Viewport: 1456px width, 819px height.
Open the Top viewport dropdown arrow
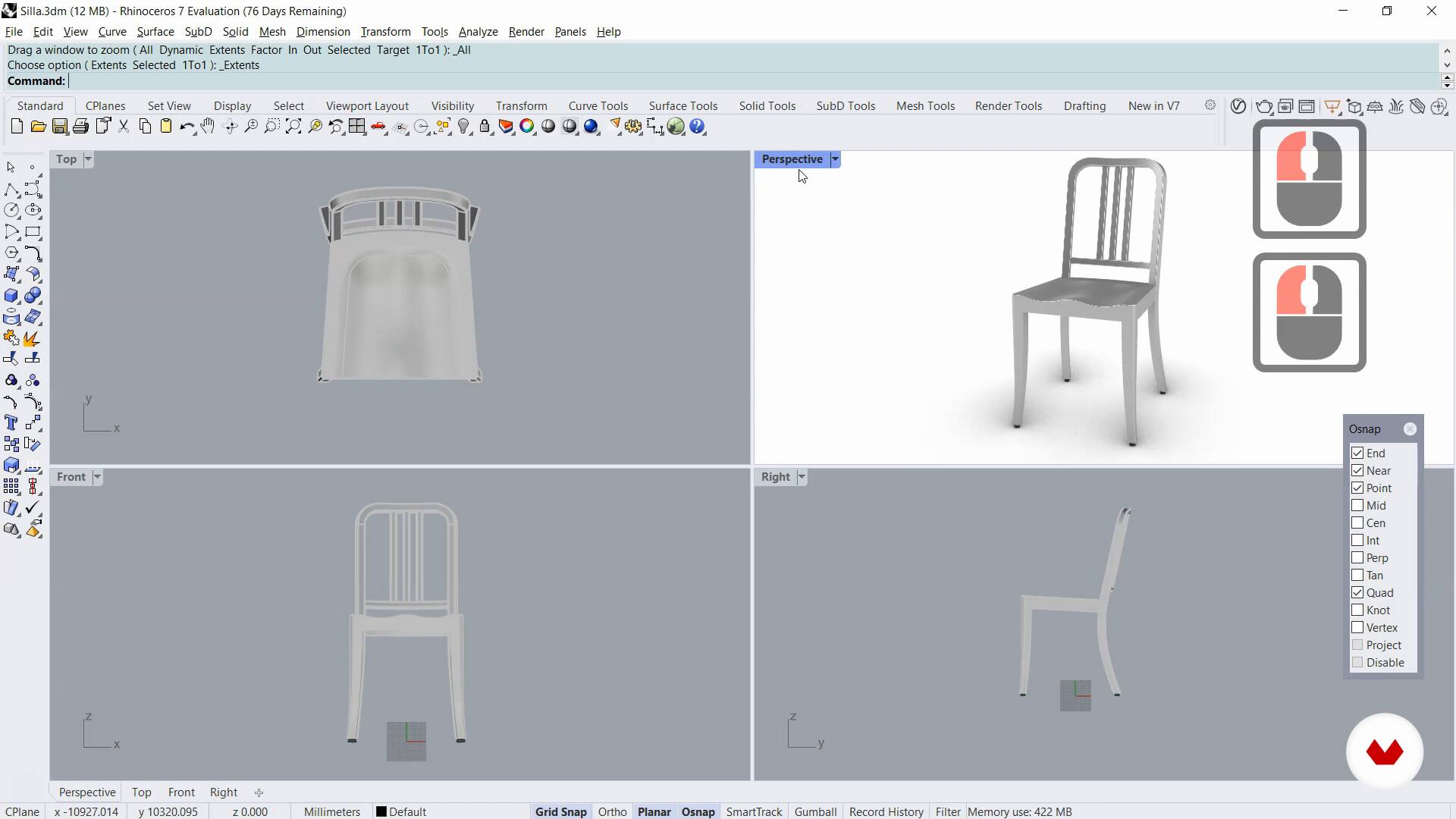[88, 159]
